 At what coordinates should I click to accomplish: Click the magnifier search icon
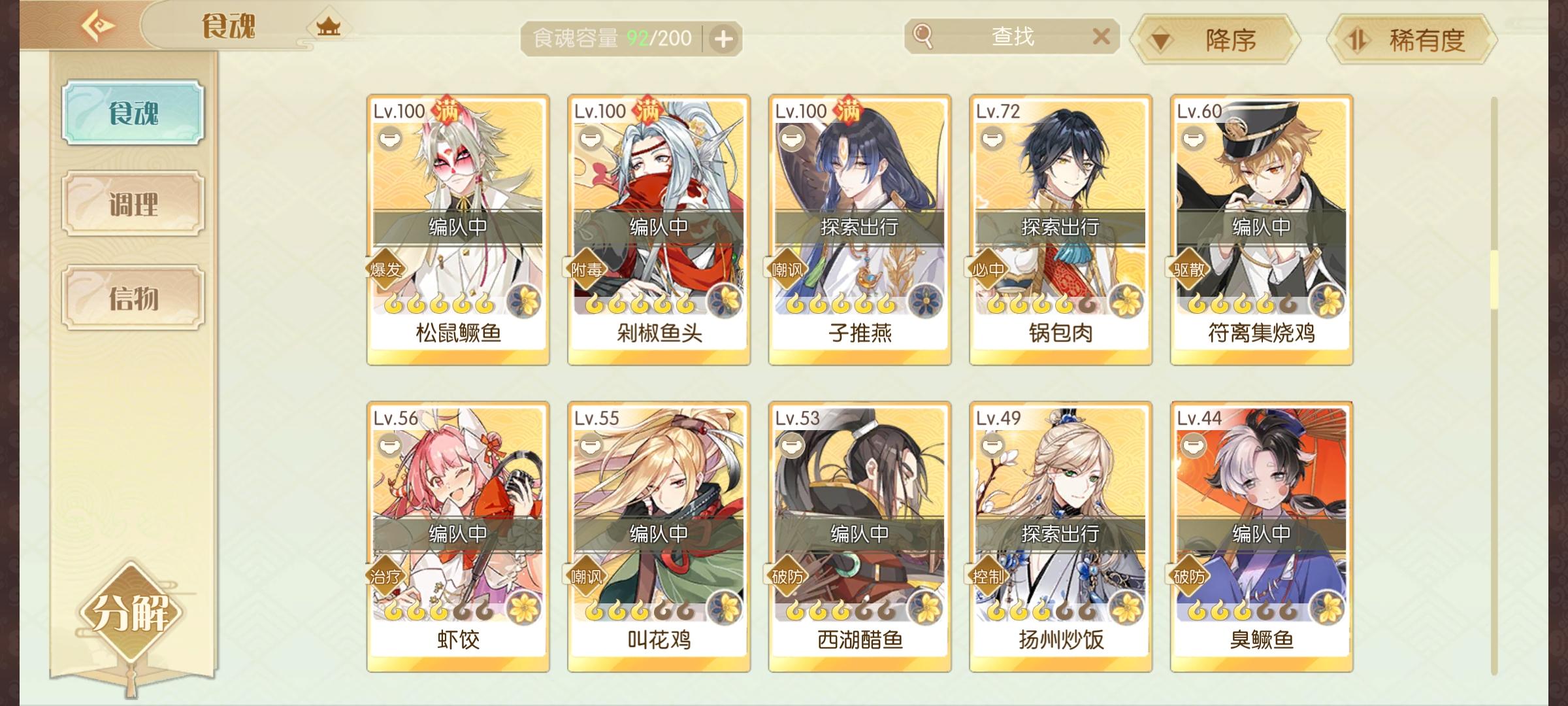coord(923,35)
